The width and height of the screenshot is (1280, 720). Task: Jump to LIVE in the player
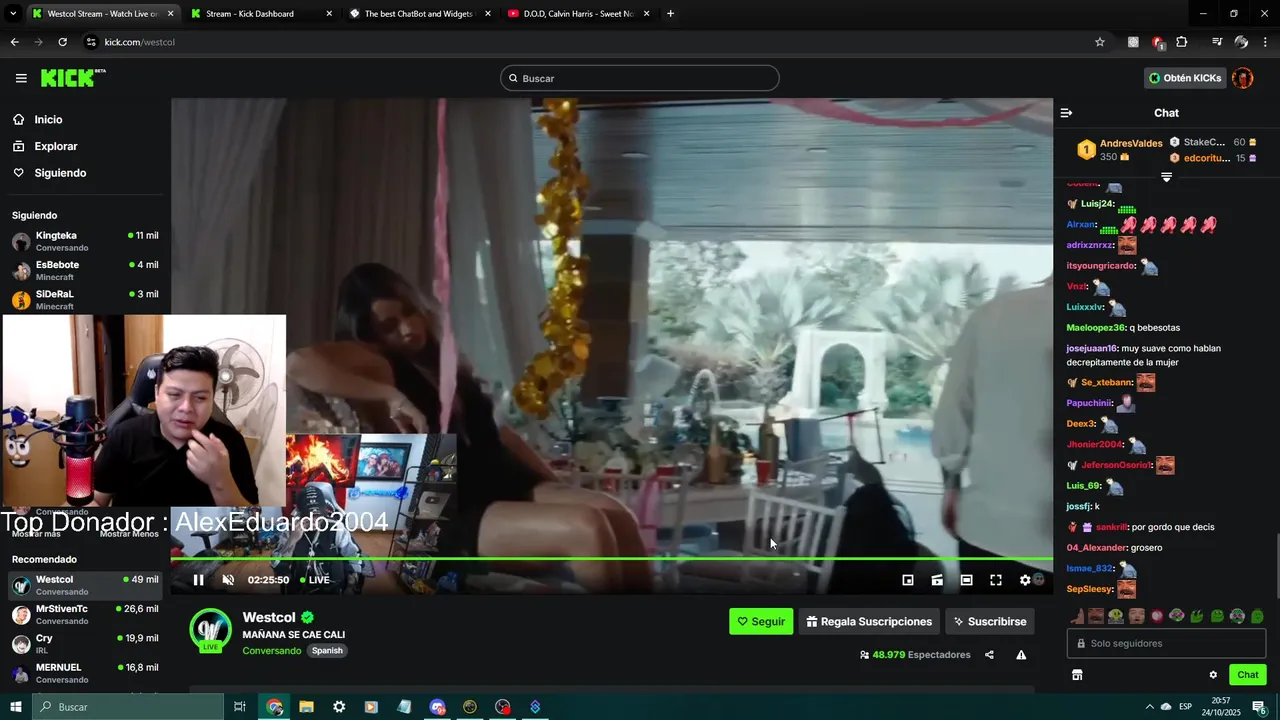point(315,580)
